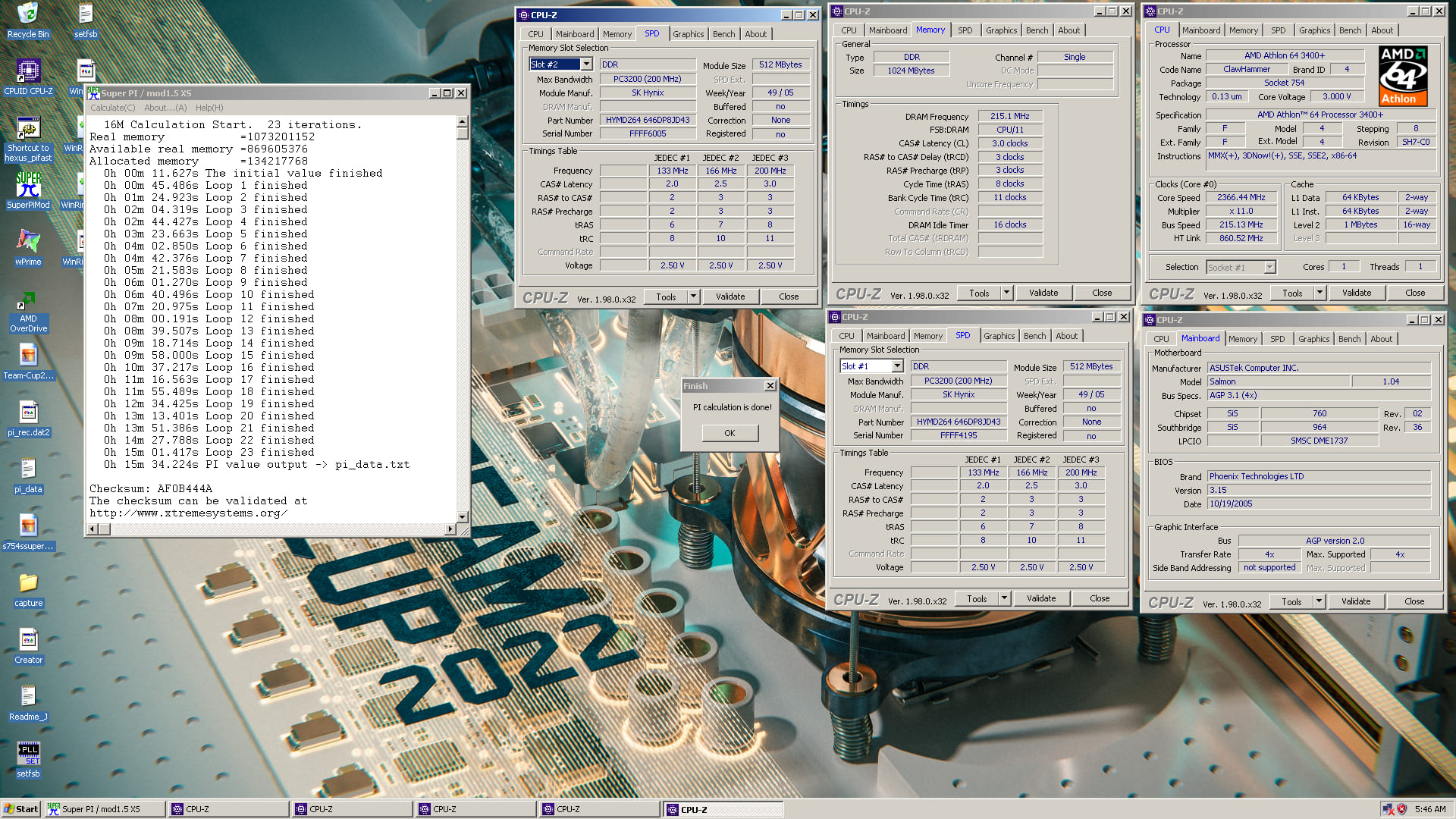Click the Serial Number FFFF4195 field
Viewport: 1456px width, 819px height.
(x=959, y=435)
